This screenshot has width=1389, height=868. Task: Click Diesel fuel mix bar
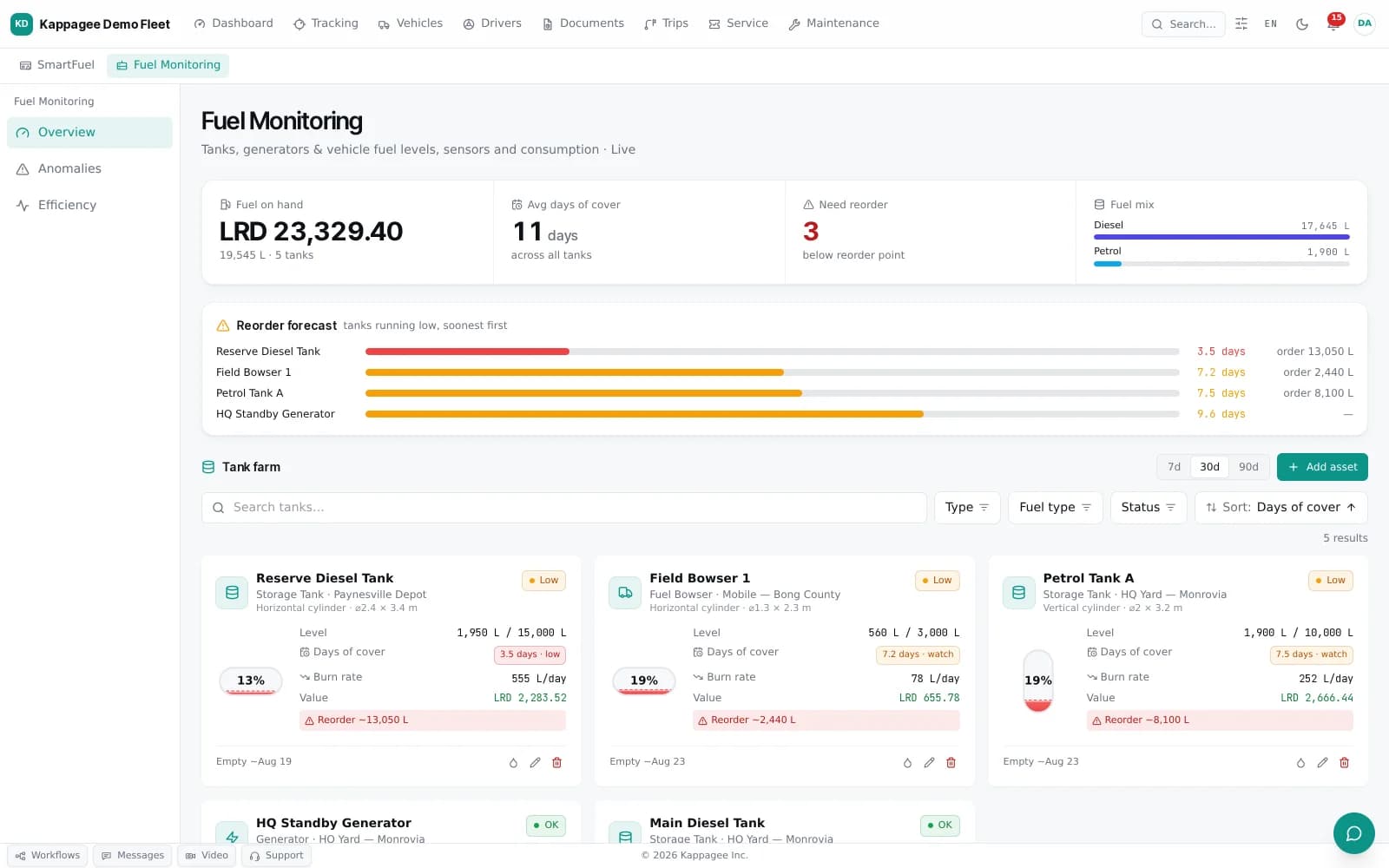coord(1221,236)
